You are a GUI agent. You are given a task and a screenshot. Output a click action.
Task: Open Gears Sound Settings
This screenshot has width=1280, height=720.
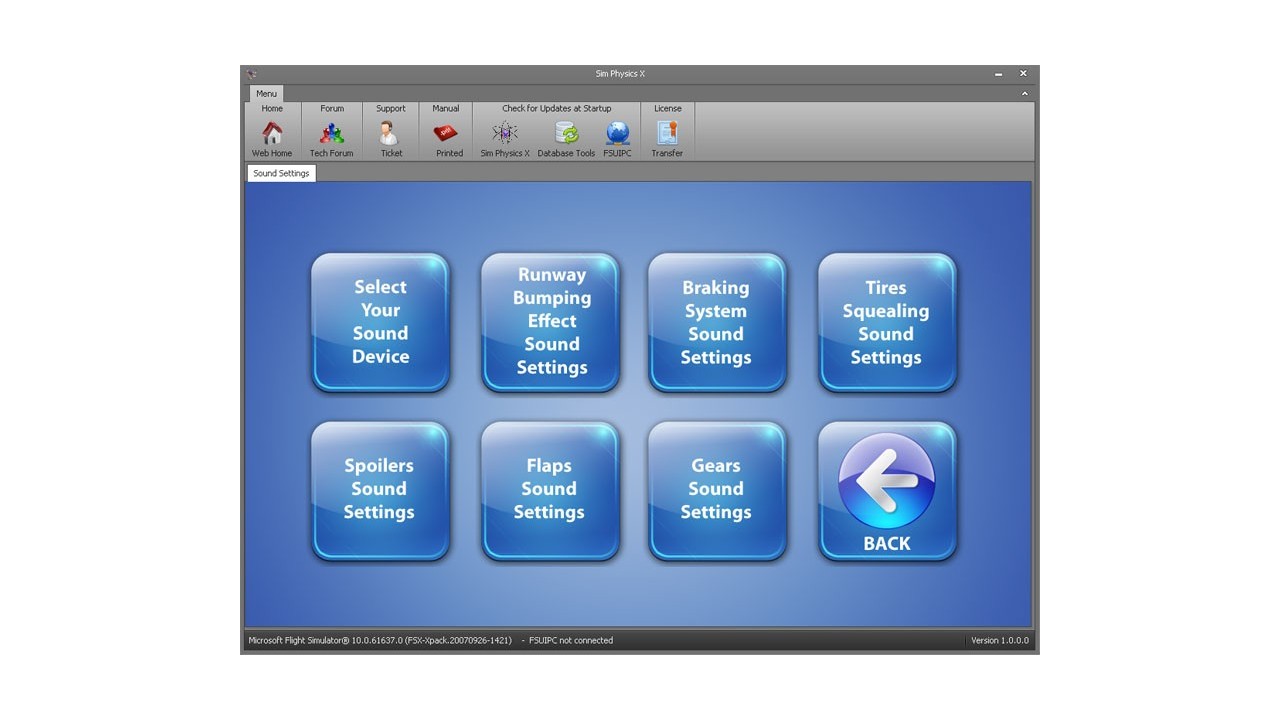coord(716,490)
